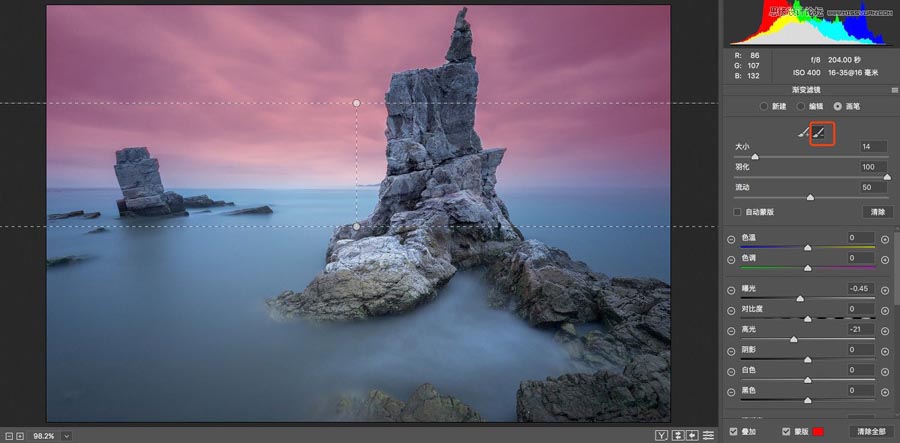Select the 编辑 radio button
This screenshot has height=443, width=900.
click(x=800, y=107)
